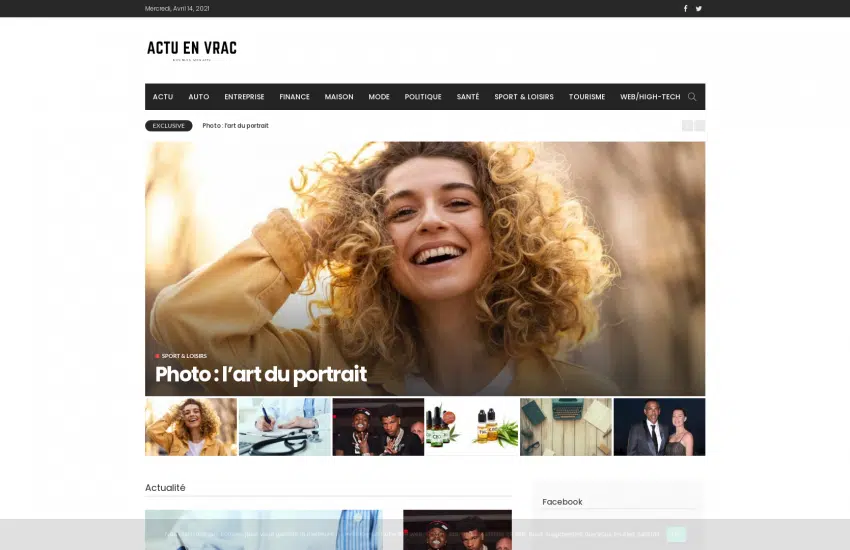Open the SANTÉ category

(x=468, y=97)
